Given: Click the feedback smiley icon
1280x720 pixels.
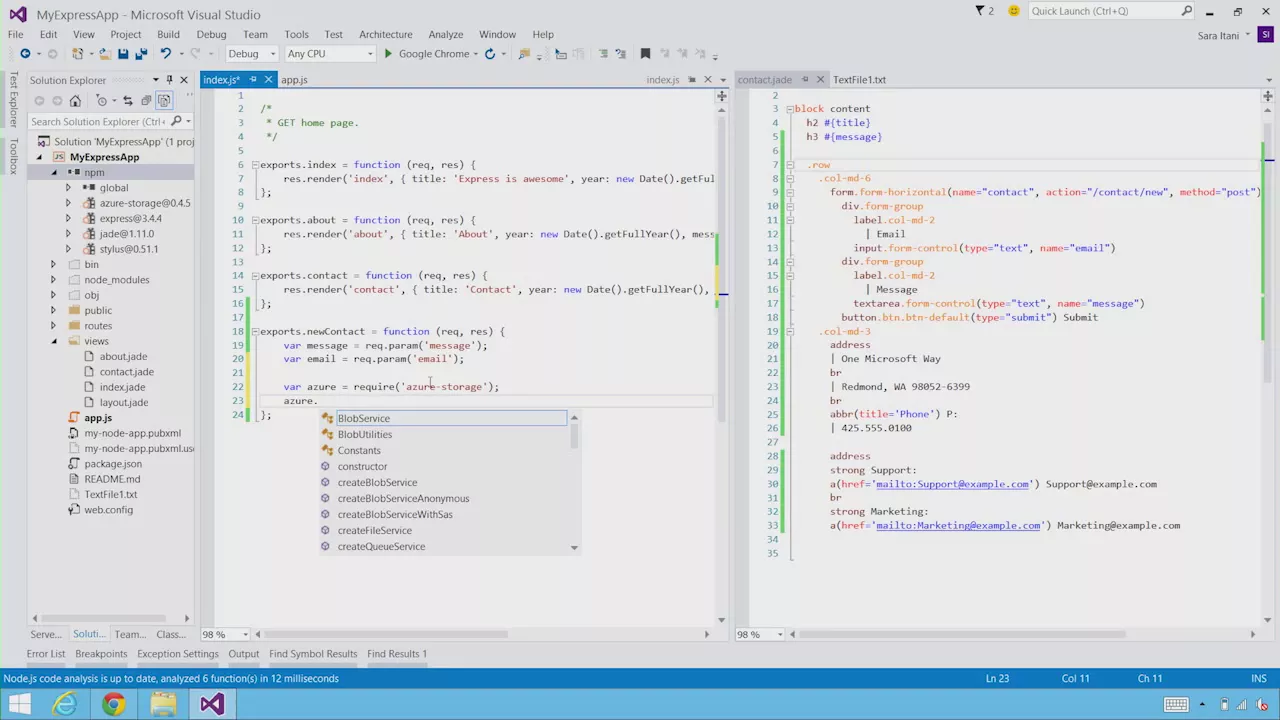Looking at the screenshot, I should [1014, 11].
